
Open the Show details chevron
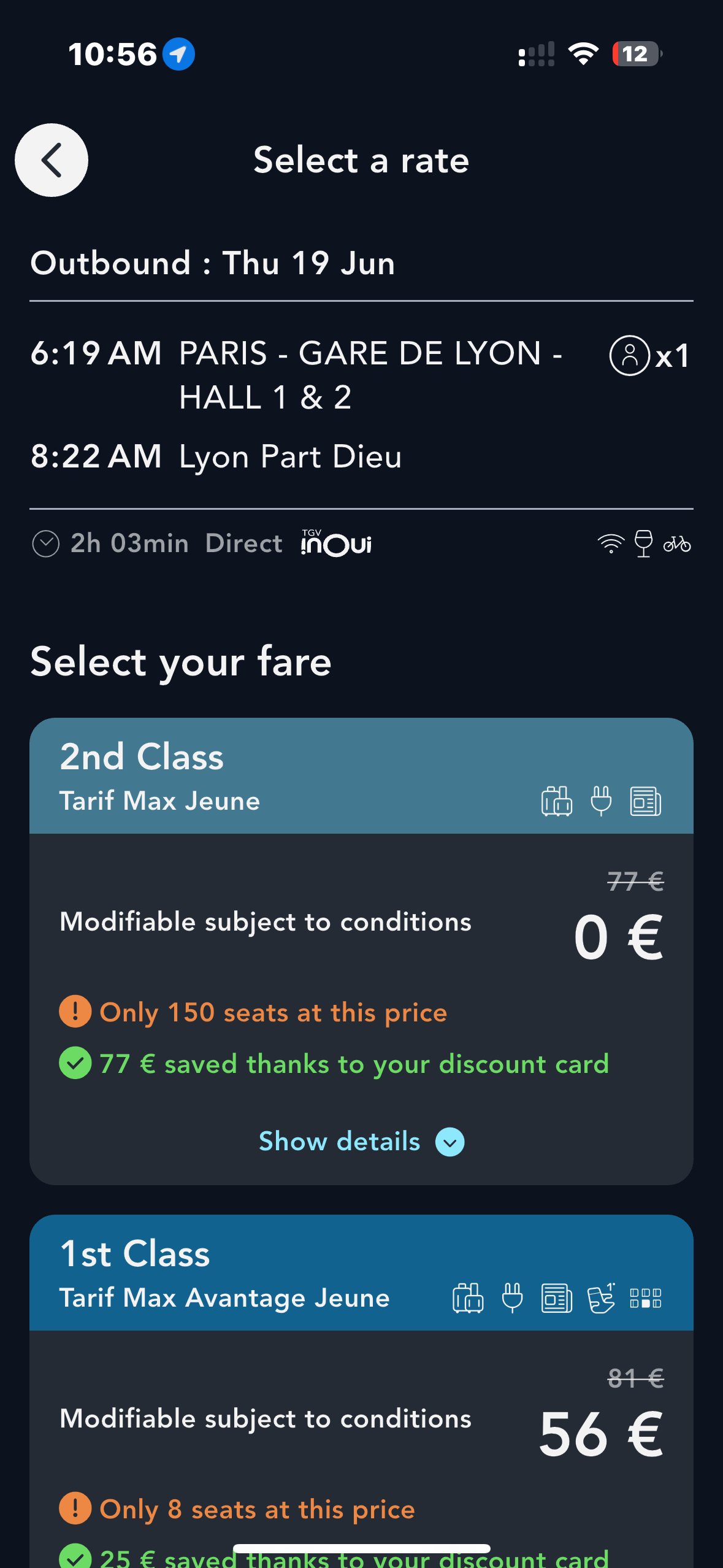(449, 1141)
